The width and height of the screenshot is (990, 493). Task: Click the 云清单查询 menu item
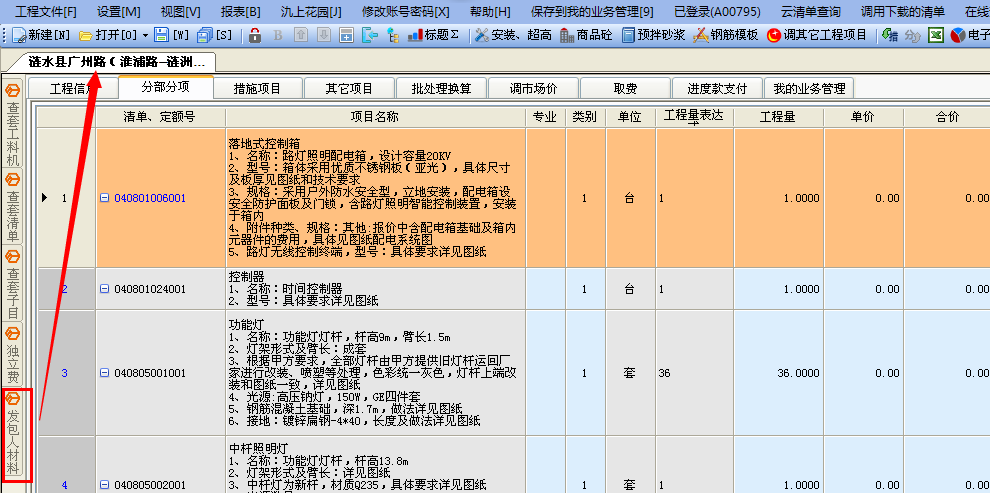point(811,12)
